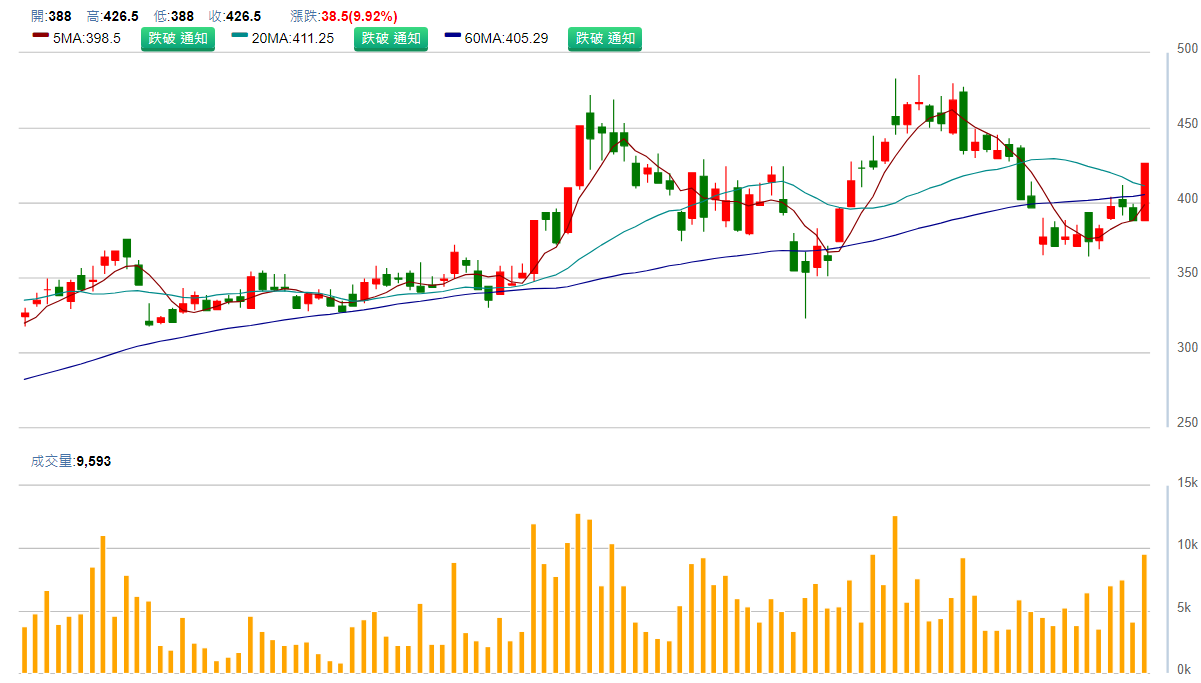Click the dark red 5MA legend swatch
The image size is (1201, 683).
tap(40, 36)
